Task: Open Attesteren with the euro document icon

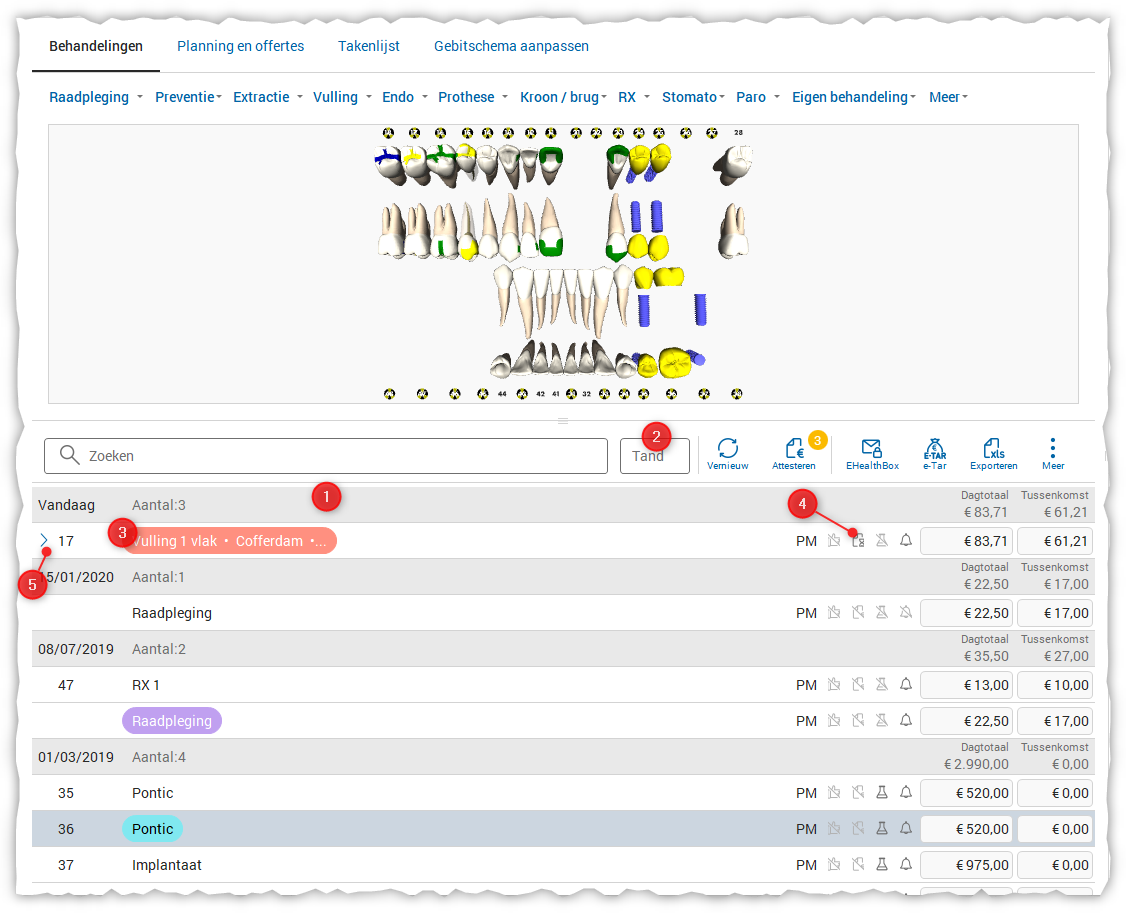Action: (796, 449)
